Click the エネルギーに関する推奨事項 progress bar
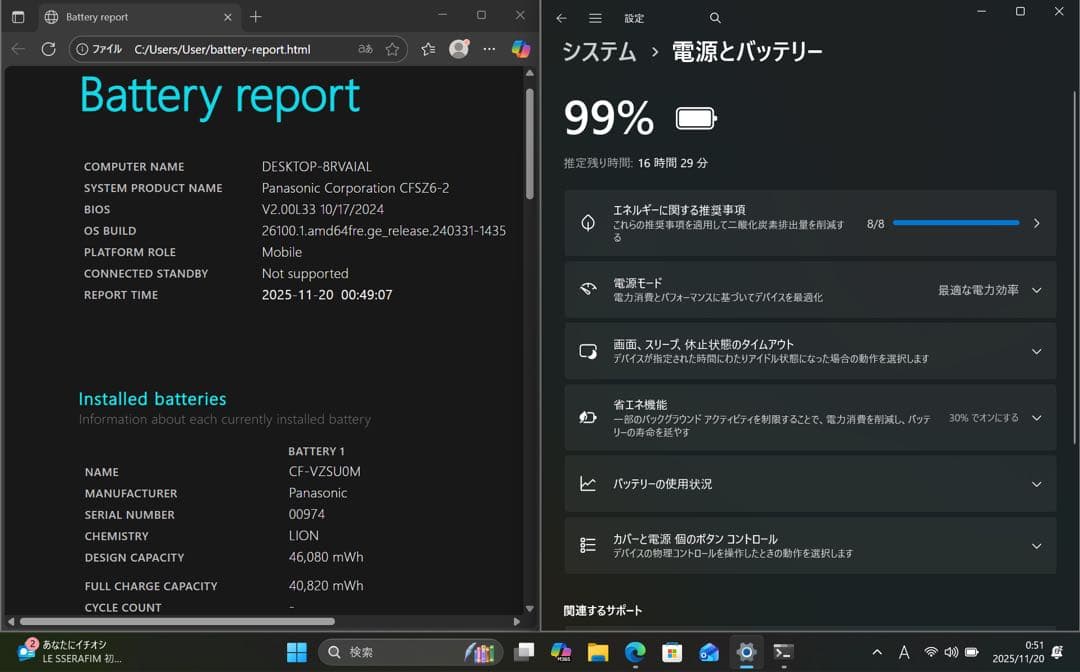This screenshot has height=672, width=1080. (x=955, y=222)
